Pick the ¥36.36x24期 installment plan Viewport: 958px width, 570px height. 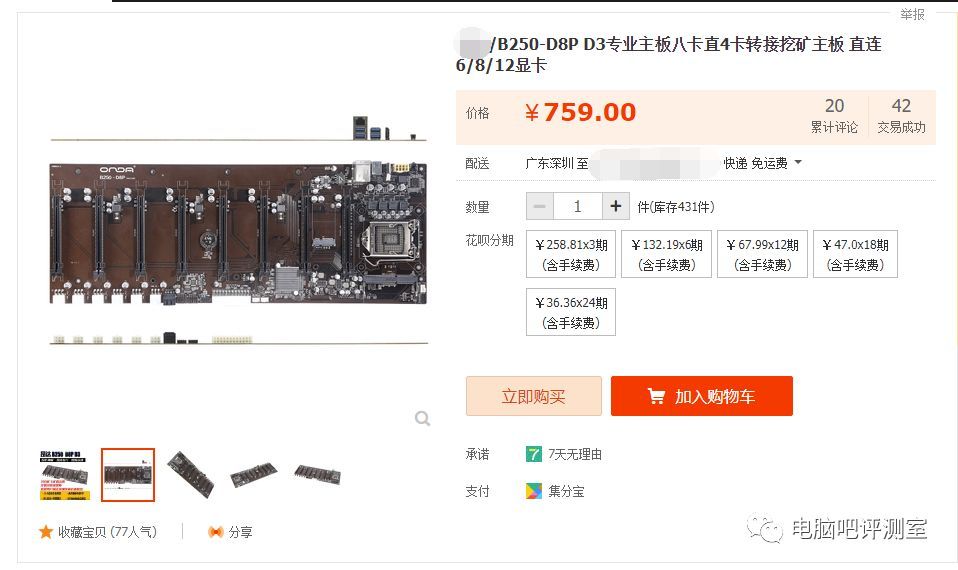coord(571,312)
